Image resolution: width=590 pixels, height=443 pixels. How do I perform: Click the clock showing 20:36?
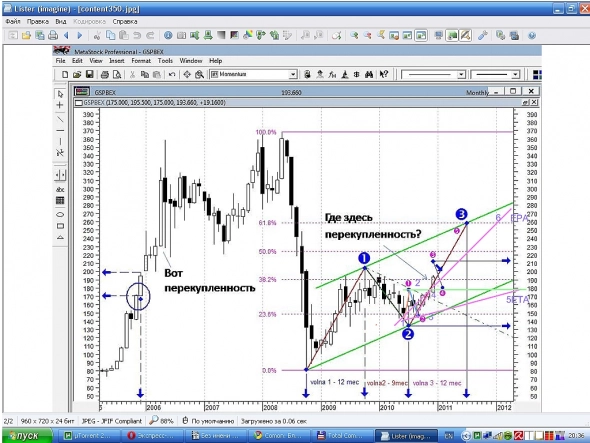pyautogui.click(x=576, y=436)
